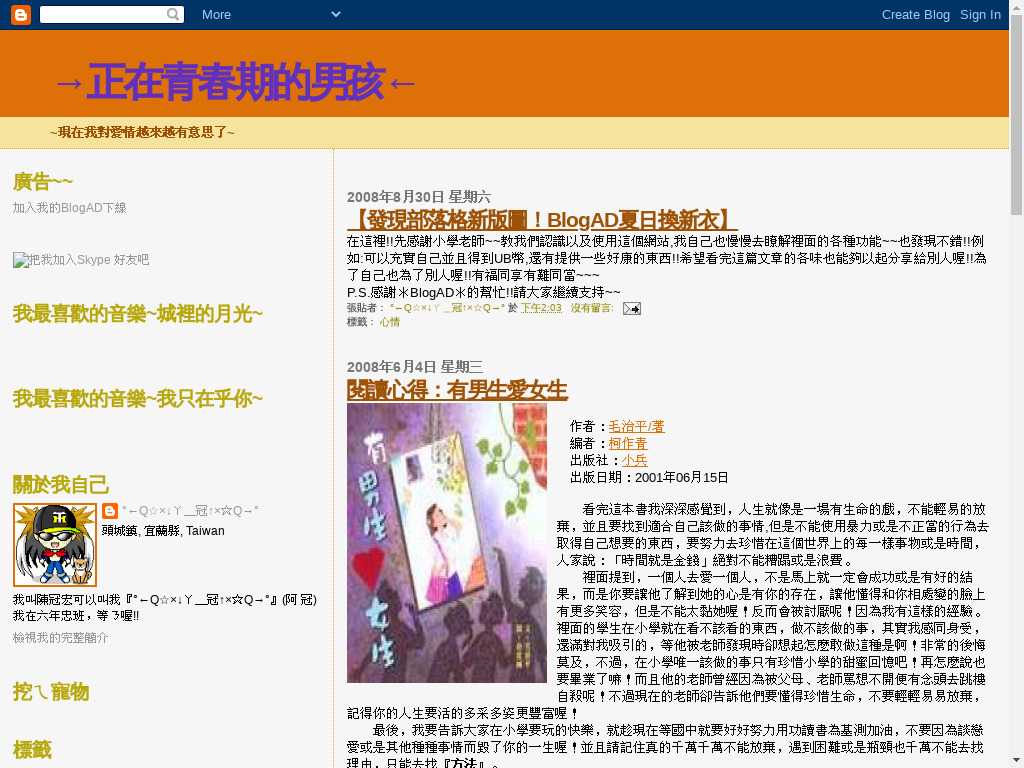This screenshot has width=1024, height=768.
Task: Click sidebar heading 我最喜歡的音樂~城裡的月光~
Action: pos(138,314)
